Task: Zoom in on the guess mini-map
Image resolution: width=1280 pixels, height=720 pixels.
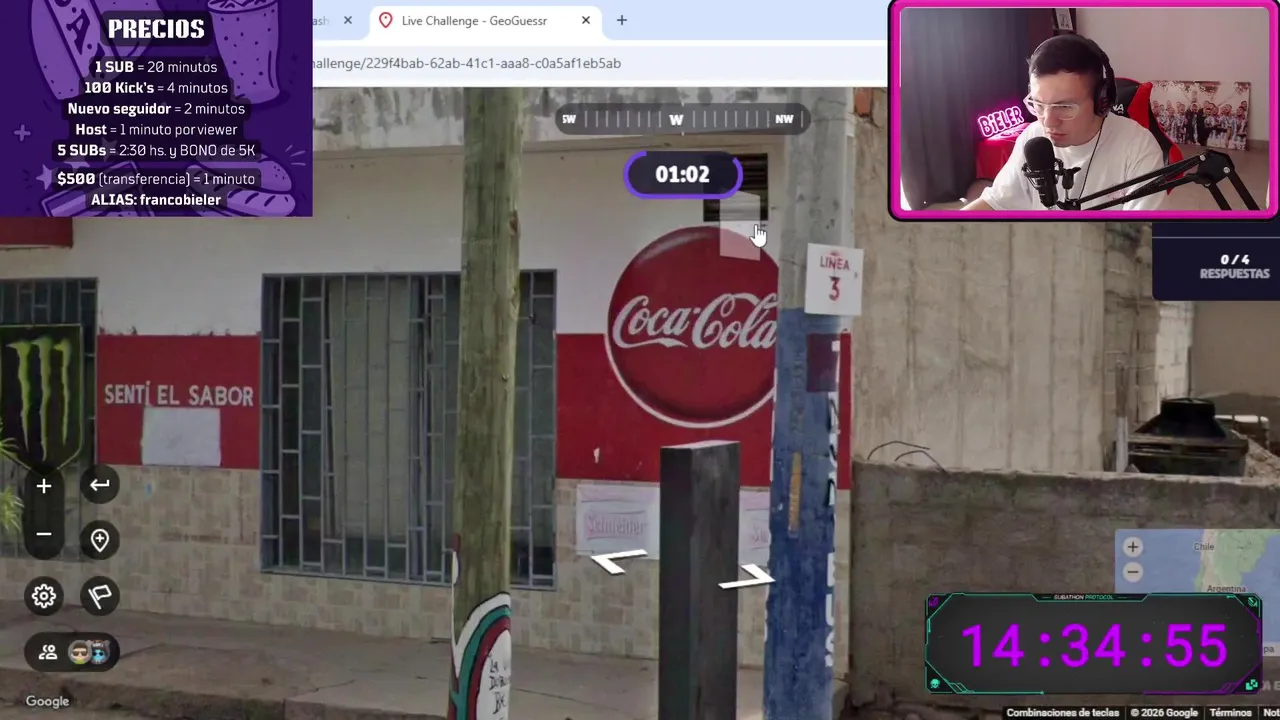Action: pos(1132,547)
